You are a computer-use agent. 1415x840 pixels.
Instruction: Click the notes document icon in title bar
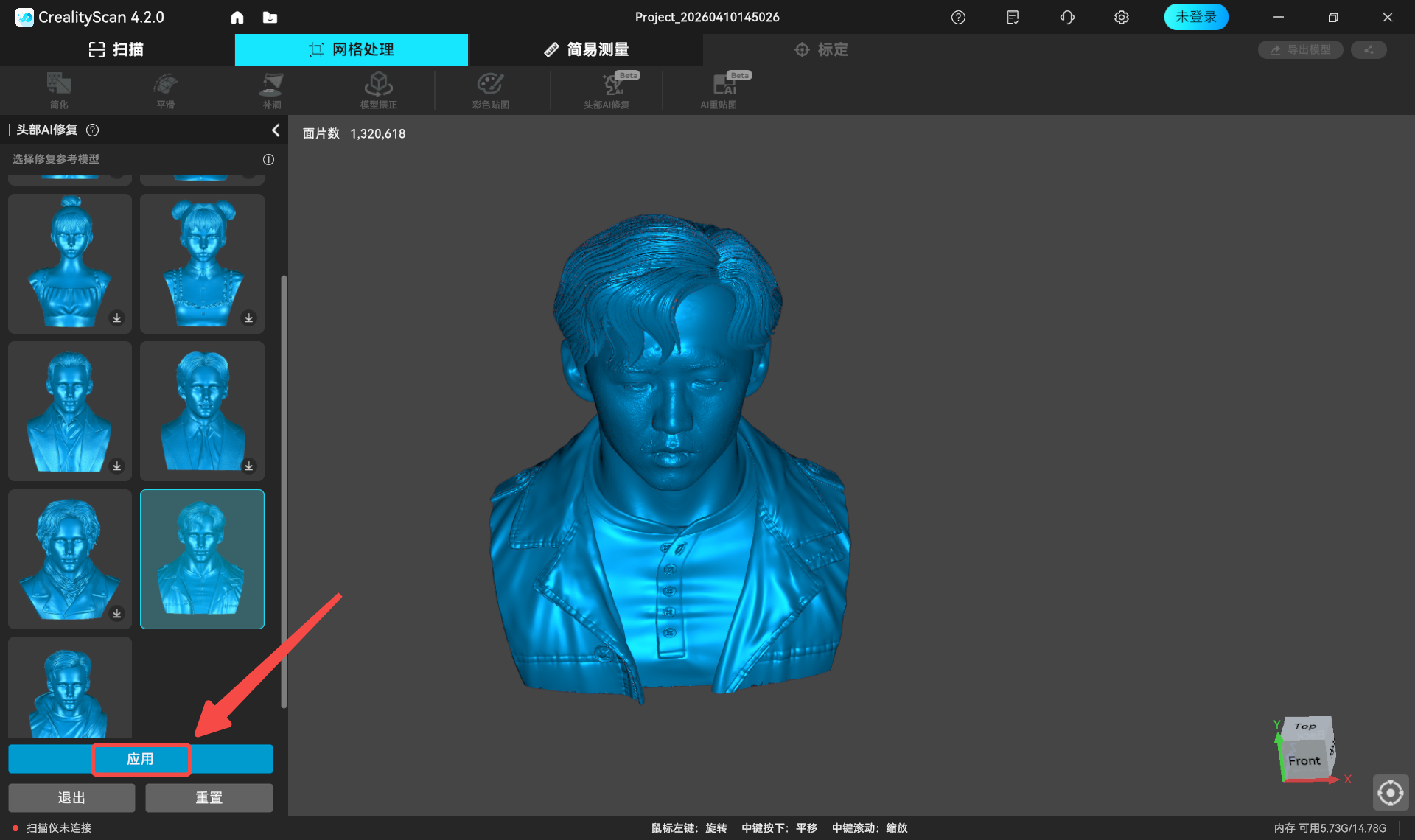[1013, 17]
